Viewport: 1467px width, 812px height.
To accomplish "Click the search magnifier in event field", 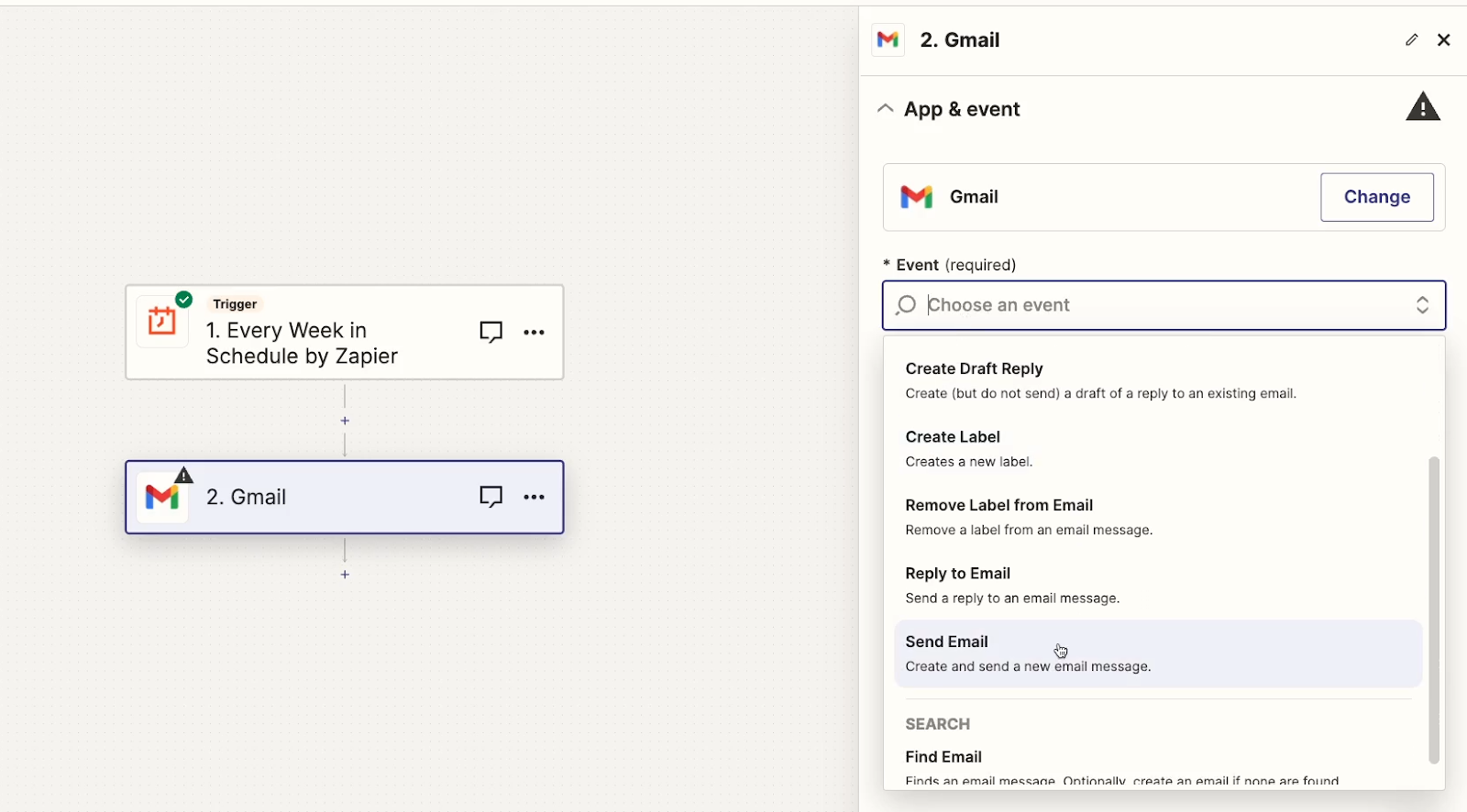I will click(906, 305).
